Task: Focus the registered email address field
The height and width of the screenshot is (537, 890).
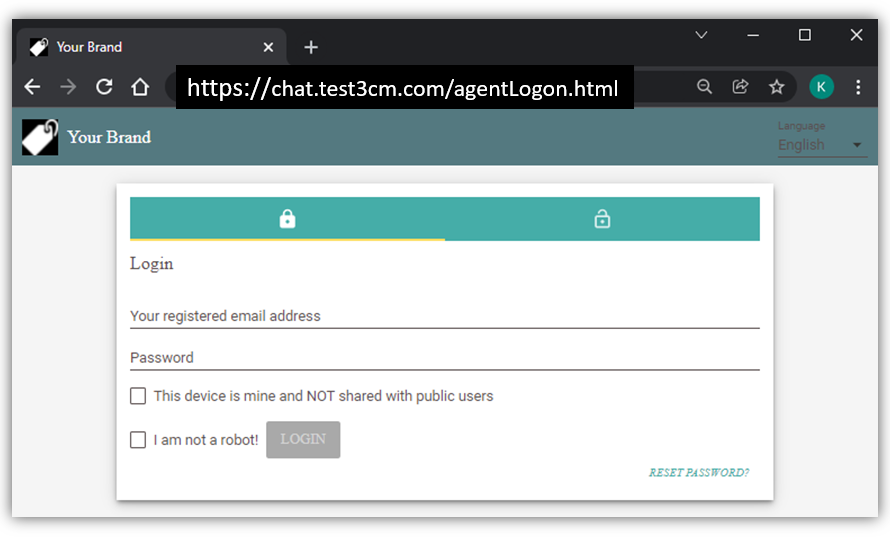Action: click(444, 316)
